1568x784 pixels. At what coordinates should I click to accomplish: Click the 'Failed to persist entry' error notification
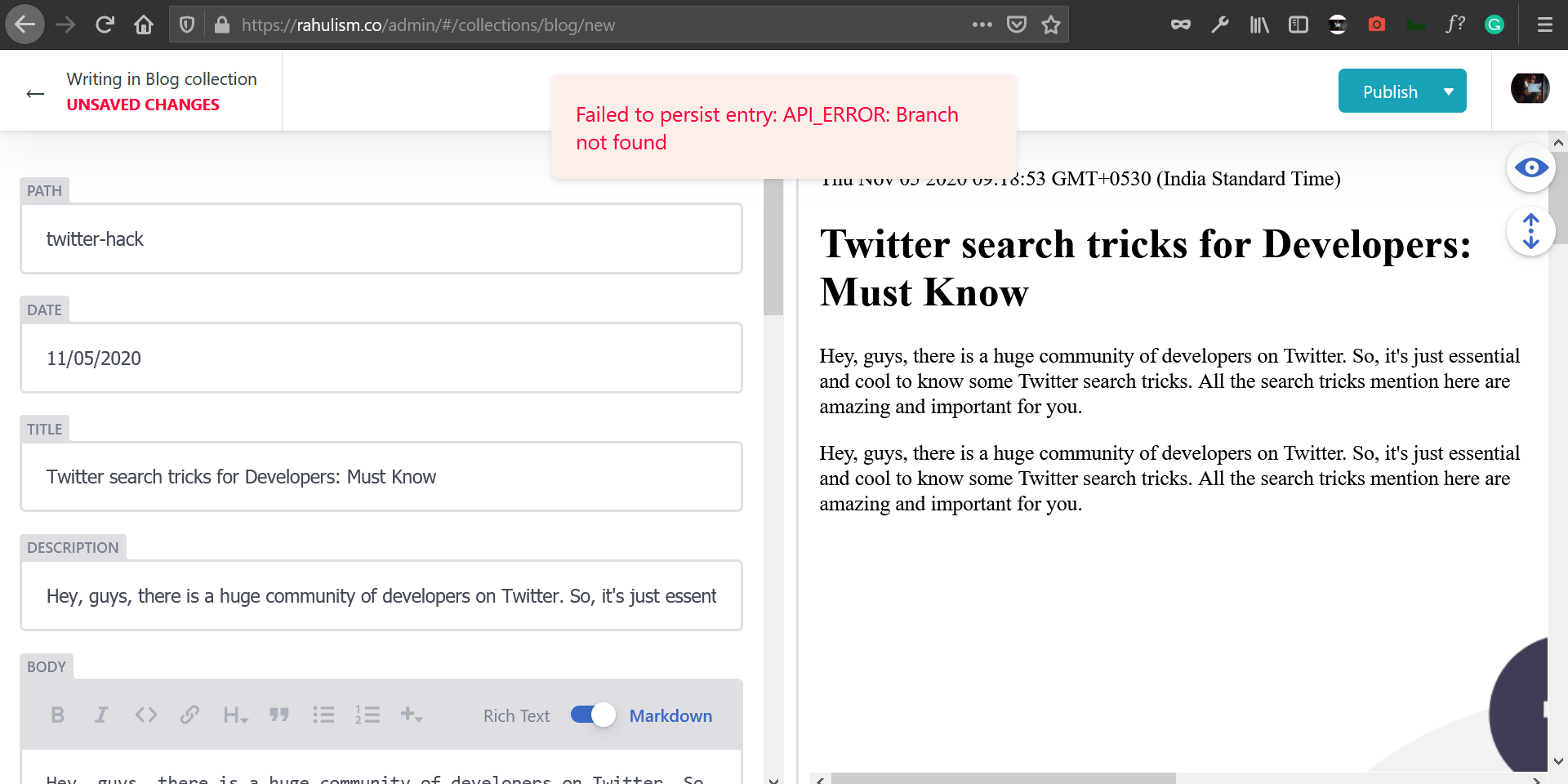click(784, 128)
